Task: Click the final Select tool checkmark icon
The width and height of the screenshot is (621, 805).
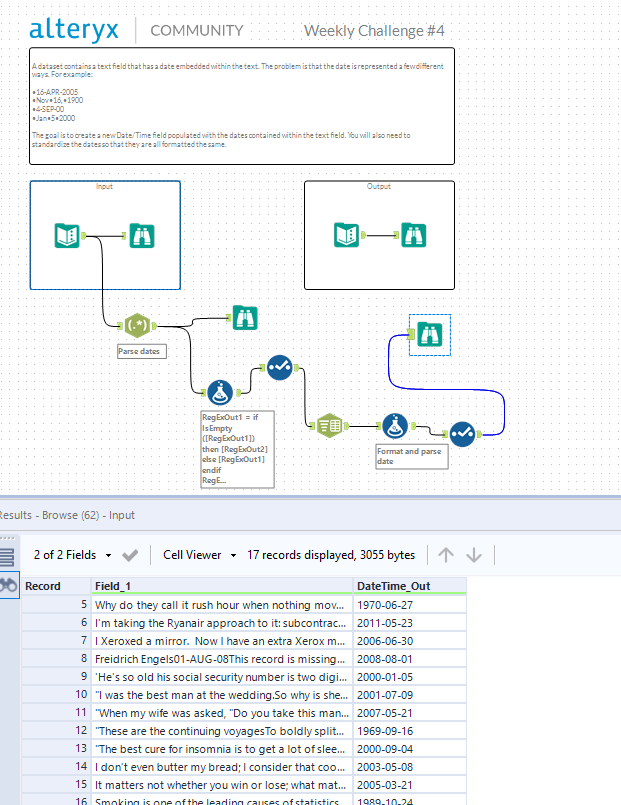Action: click(x=462, y=434)
